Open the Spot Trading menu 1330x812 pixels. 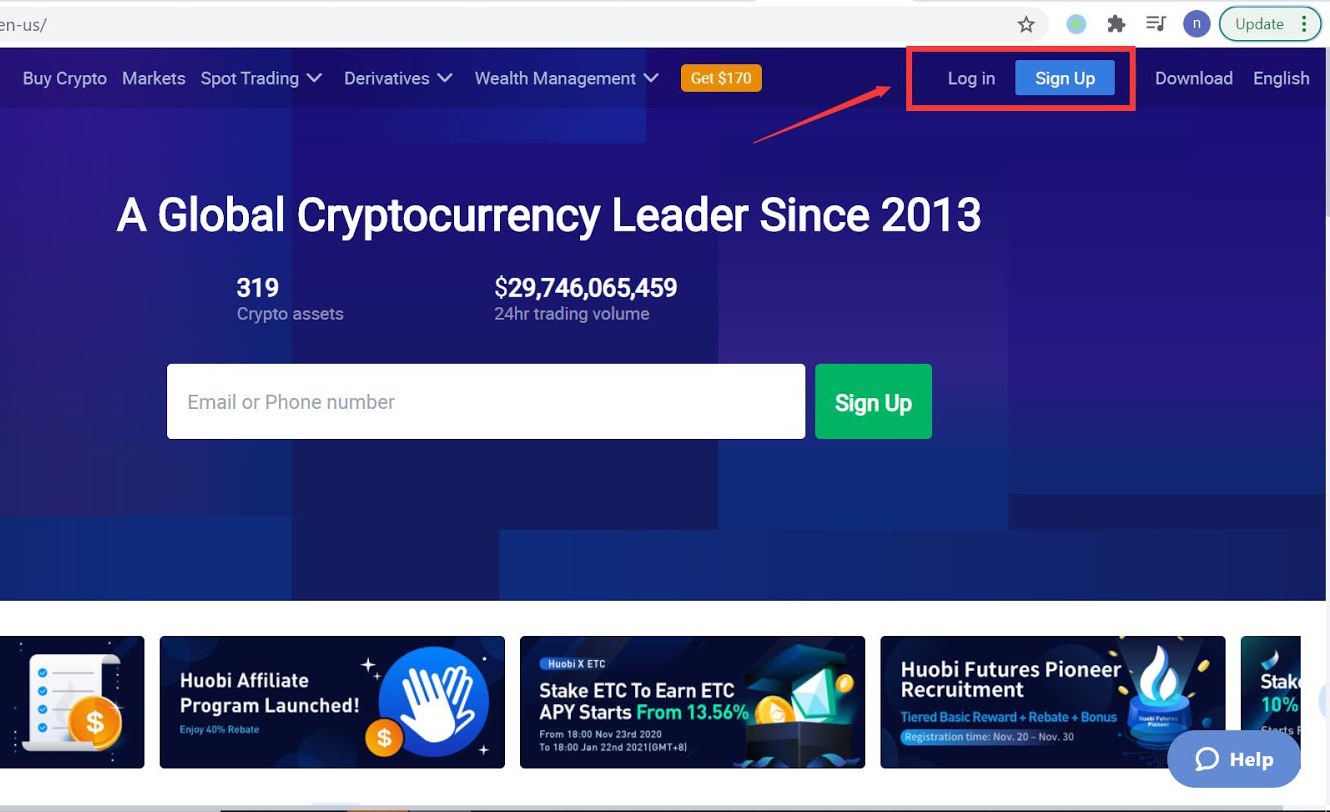261,78
